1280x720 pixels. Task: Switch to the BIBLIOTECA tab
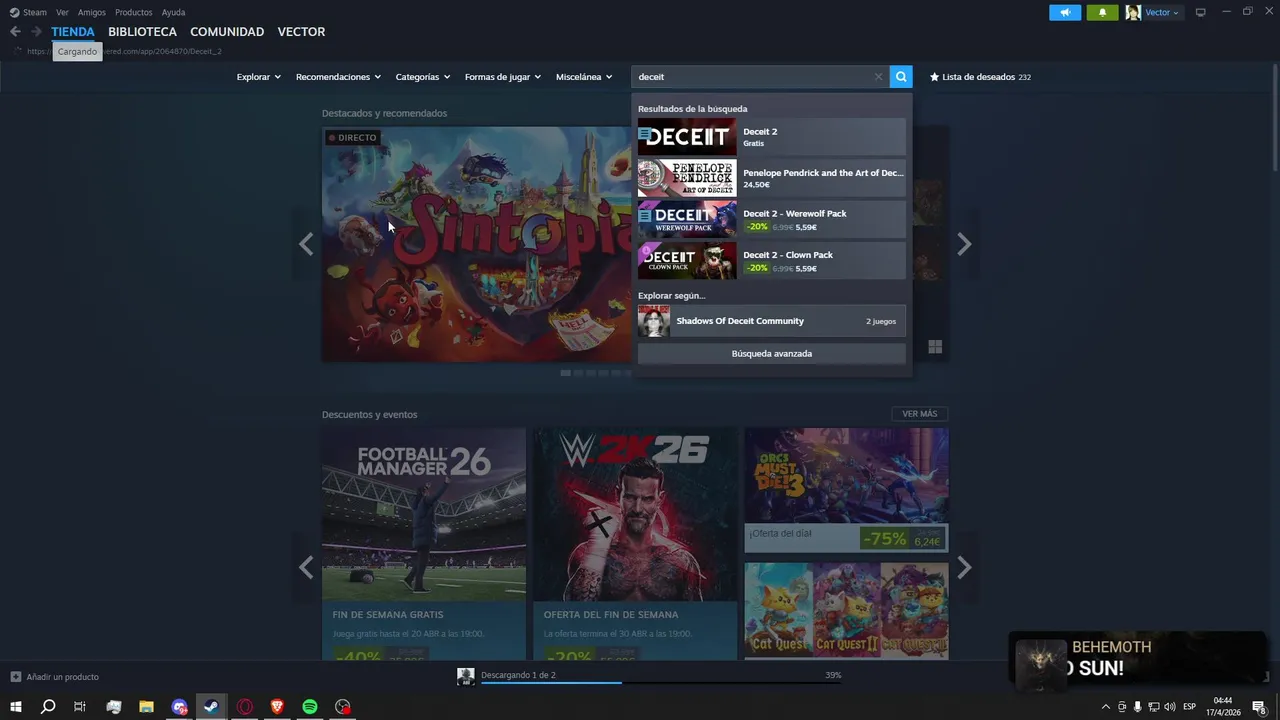pyautogui.click(x=142, y=32)
